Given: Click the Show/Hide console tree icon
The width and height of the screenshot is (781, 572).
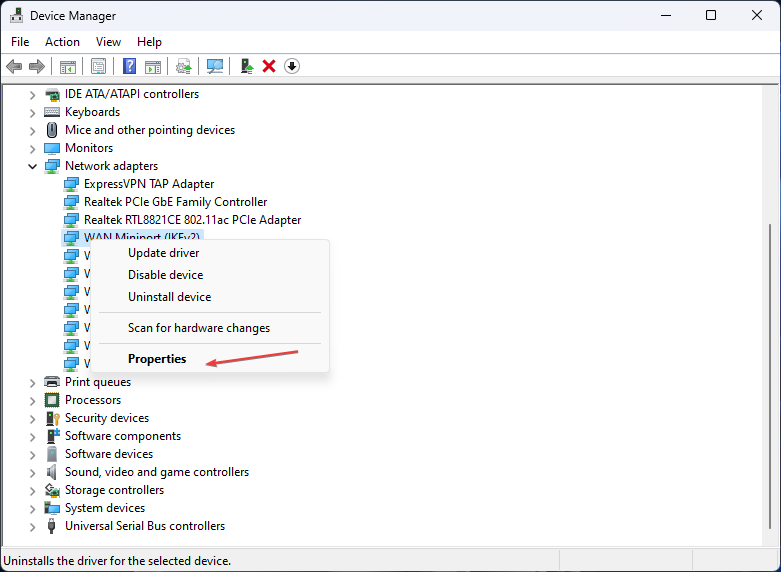Looking at the screenshot, I should [68, 66].
